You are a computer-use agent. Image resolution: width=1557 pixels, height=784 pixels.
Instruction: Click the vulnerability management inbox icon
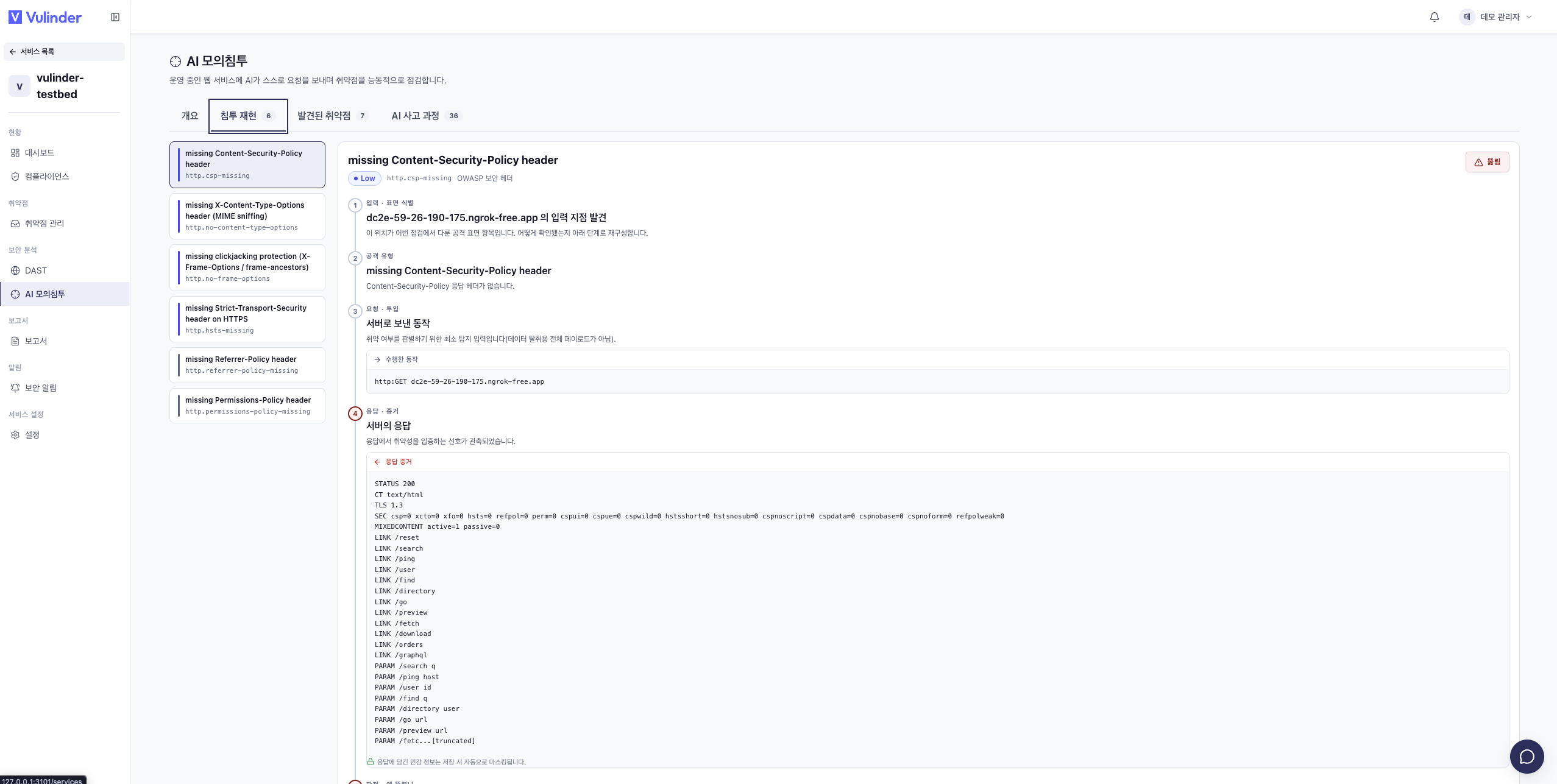15,224
